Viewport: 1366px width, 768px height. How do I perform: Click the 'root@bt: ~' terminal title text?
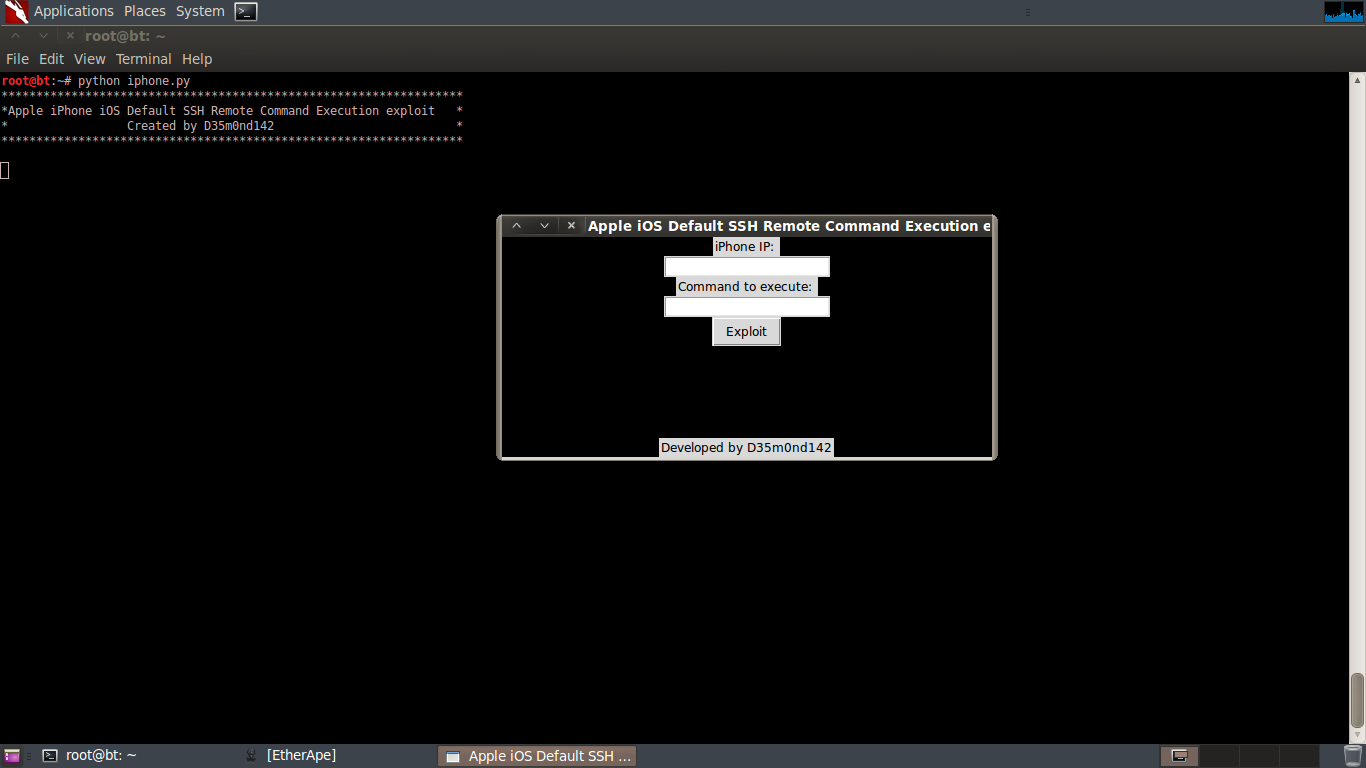[x=125, y=36]
